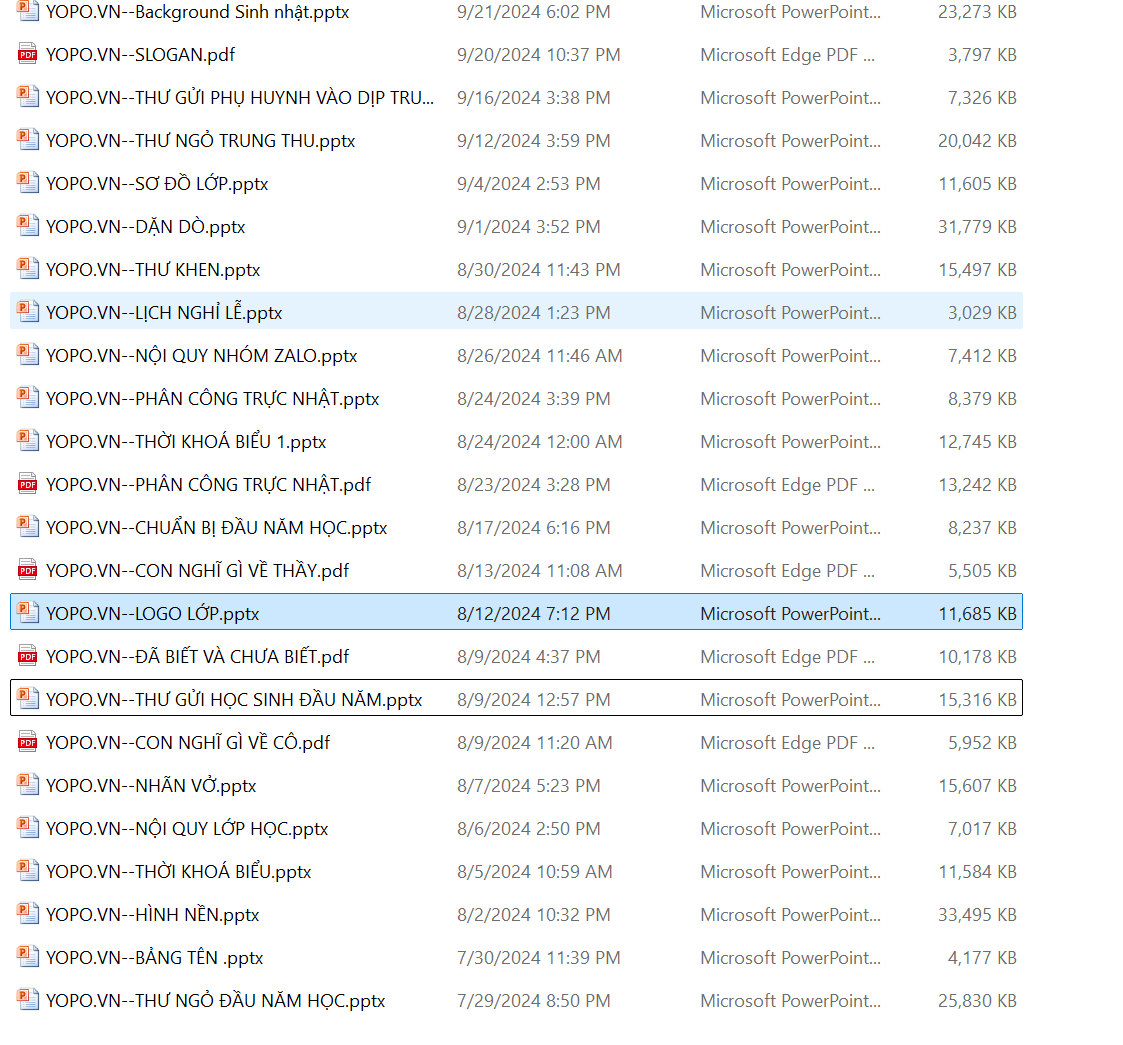This screenshot has height=1045, width=1123.
Task: Select CHUẨN BỊ ĐẦU NĂM HỌC.pptx file
Action: [216, 528]
